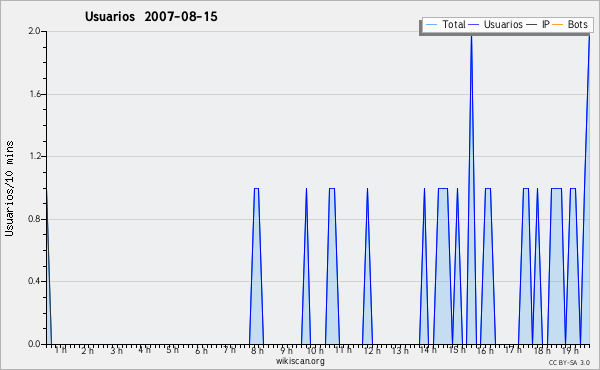Image resolution: width=600 pixels, height=370 pixels.
Task: Click the '7 h' x-axis label
Action: [229, 350]
